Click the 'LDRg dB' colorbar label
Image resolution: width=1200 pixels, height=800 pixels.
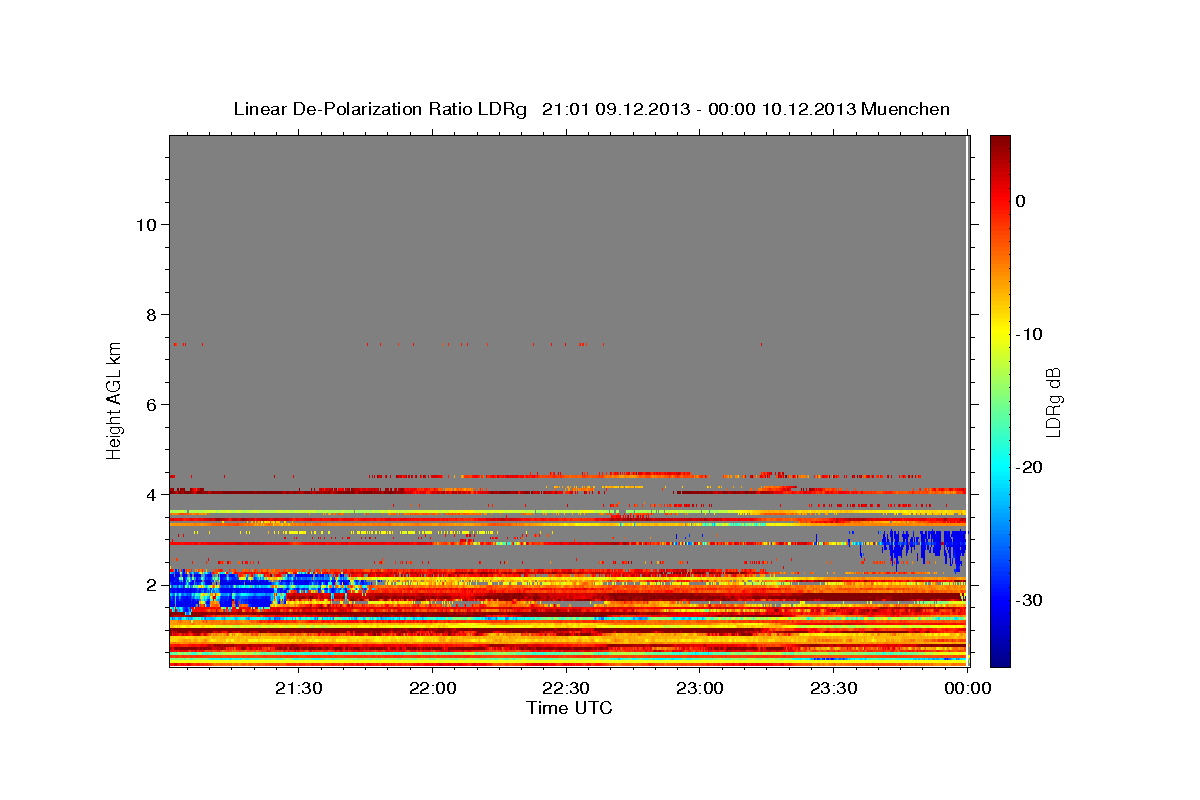(1053, 402)
